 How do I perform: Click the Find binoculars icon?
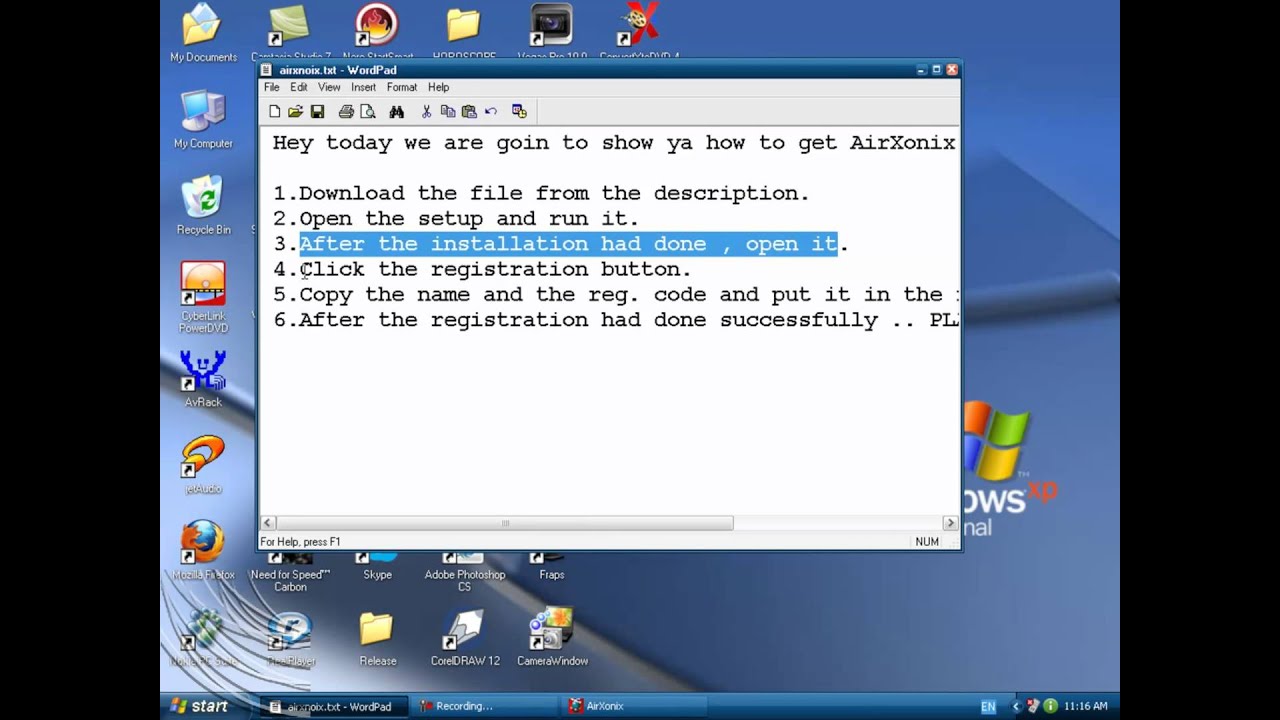pos(397,112)
